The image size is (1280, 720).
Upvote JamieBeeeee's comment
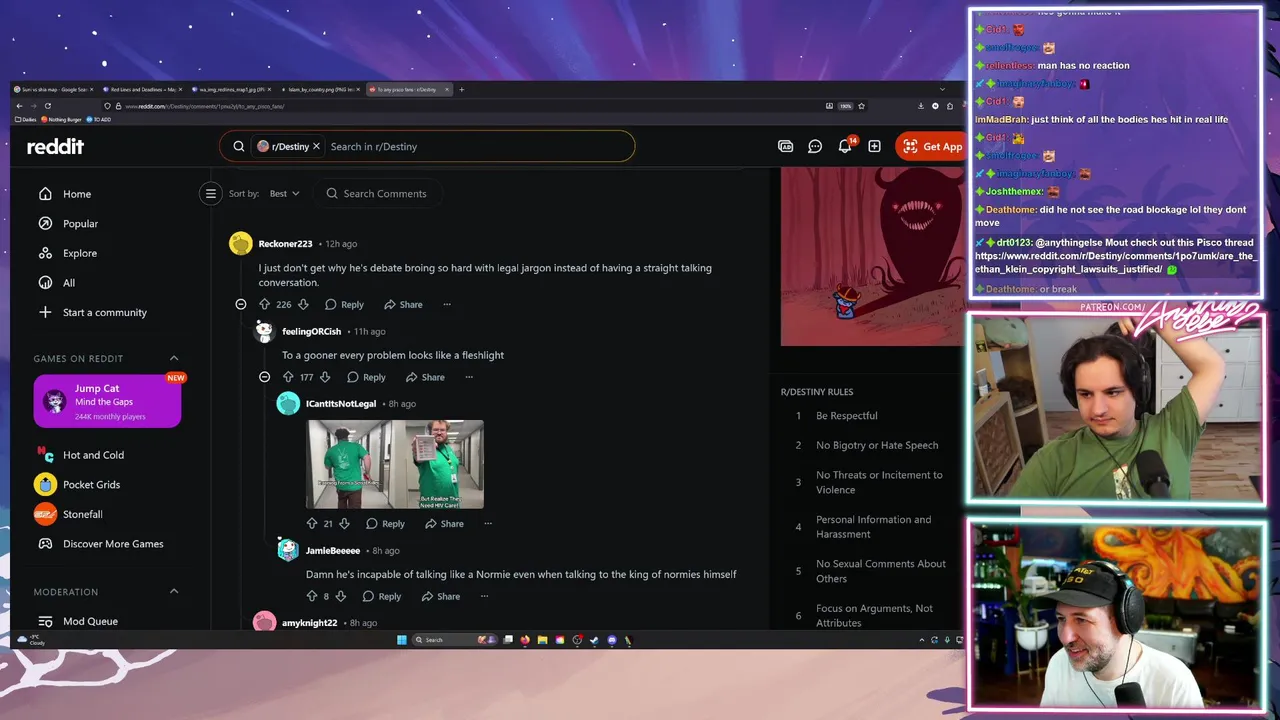312,596
